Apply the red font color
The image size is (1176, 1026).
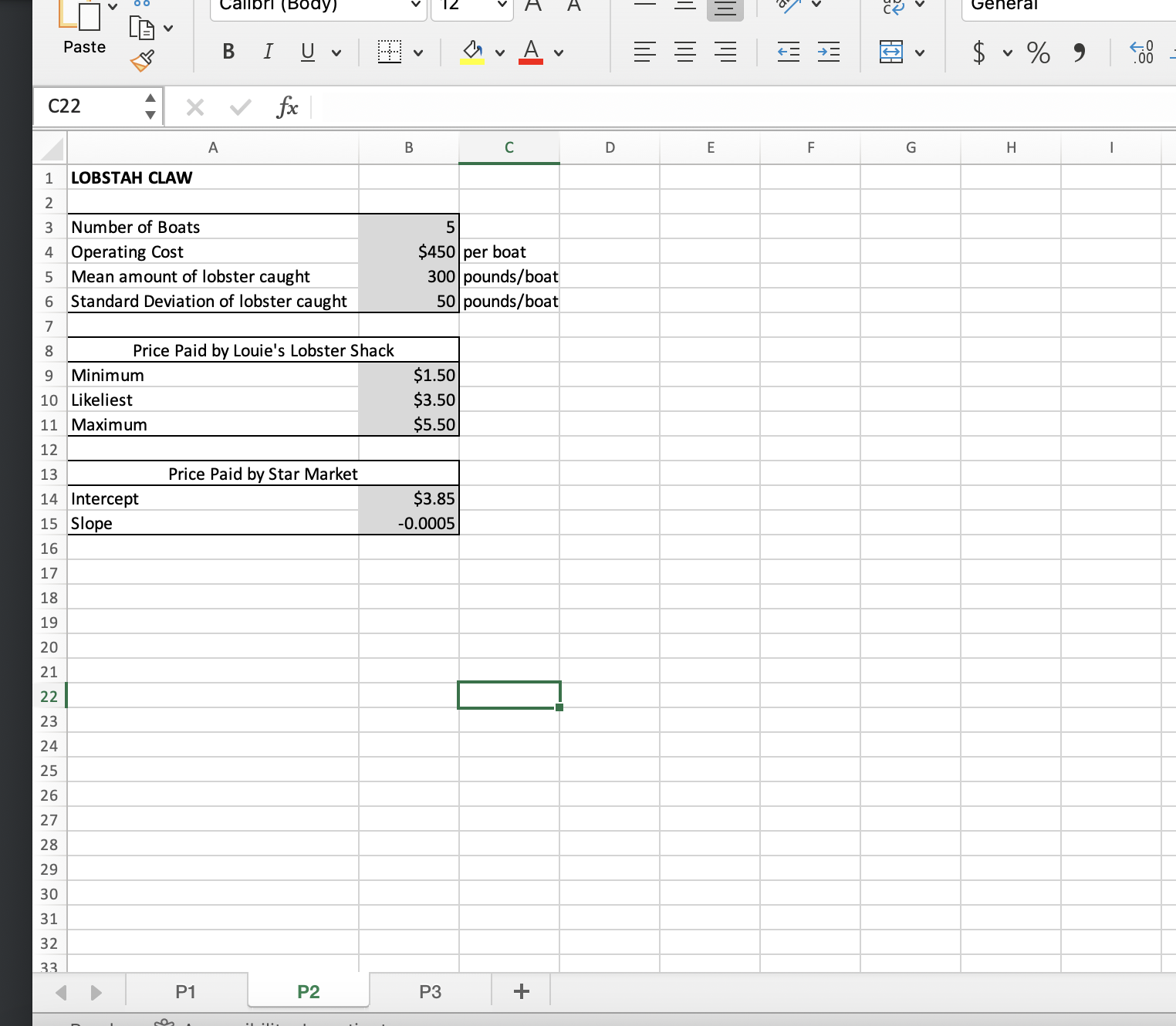[531, 52]
